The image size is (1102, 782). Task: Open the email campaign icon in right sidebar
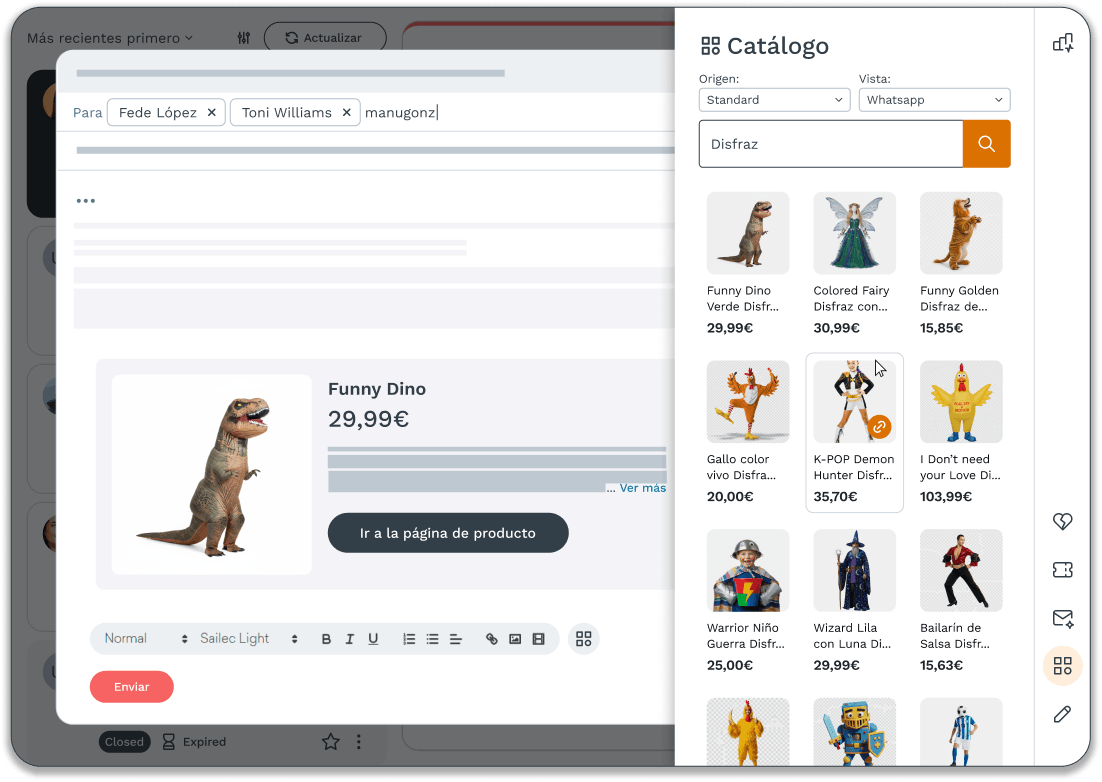[1062, 618]
